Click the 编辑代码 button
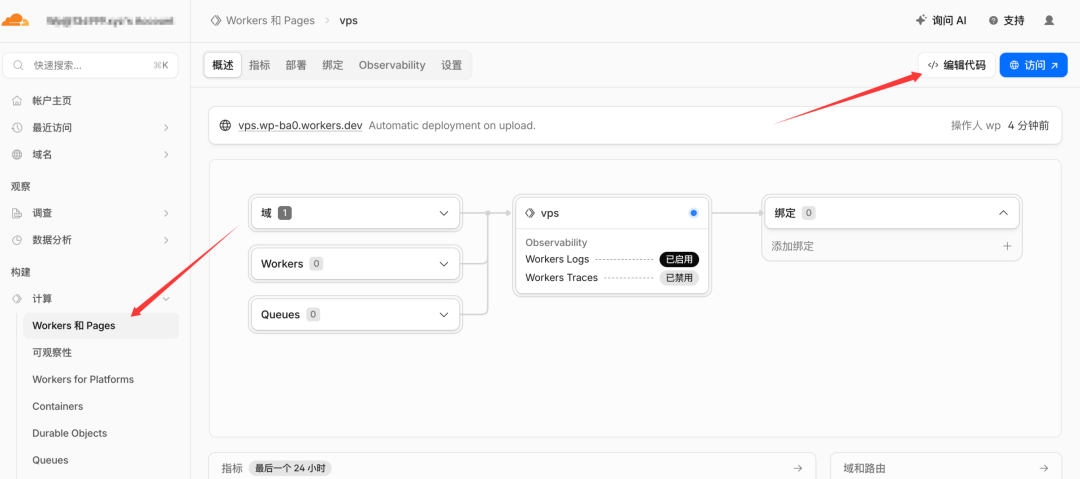 pyautogui.click(x=957, y=65)
